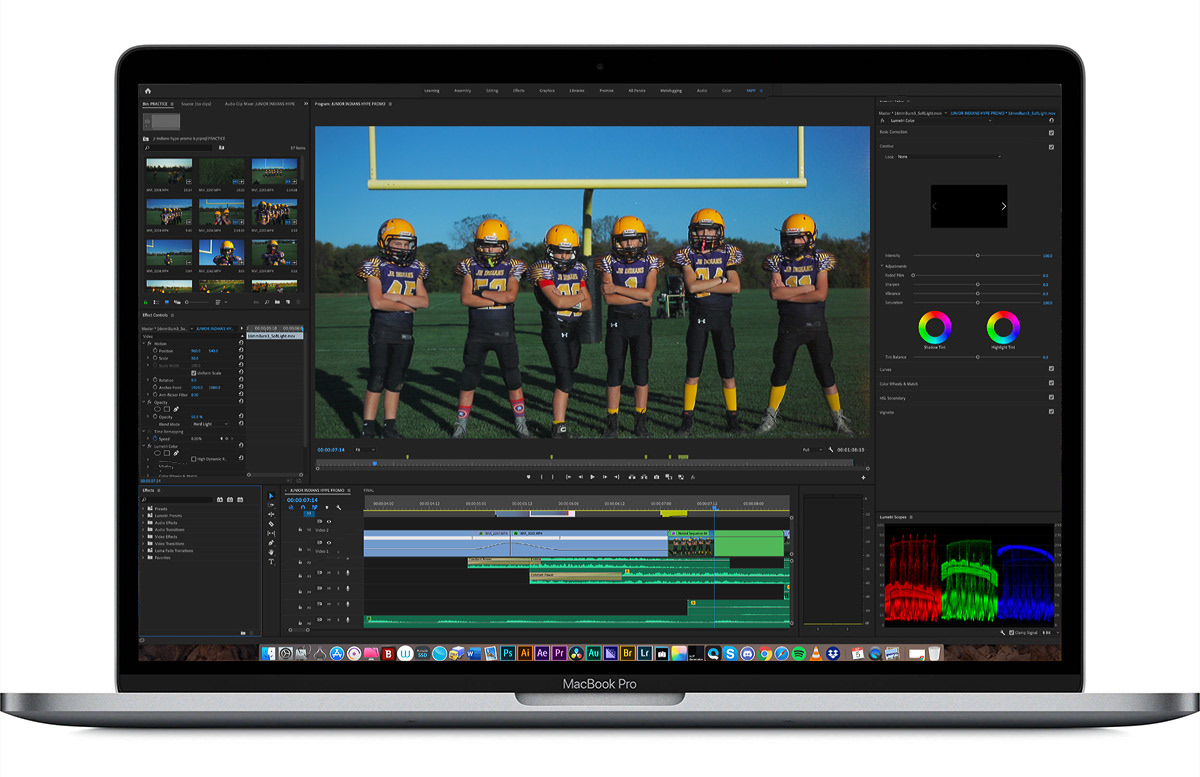
Task: Open the Lumetri Color effect selector dropdown
Action: [942, 120]
